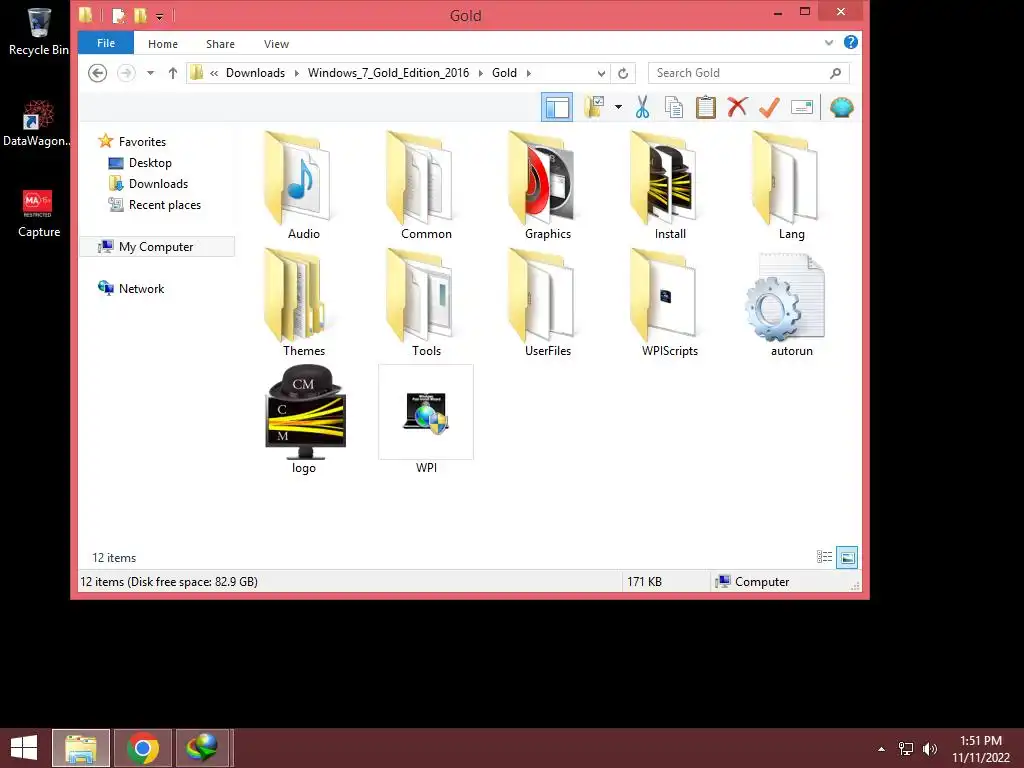Open the Capture desktop icon
1024x768 pixels.
[39, 214]
